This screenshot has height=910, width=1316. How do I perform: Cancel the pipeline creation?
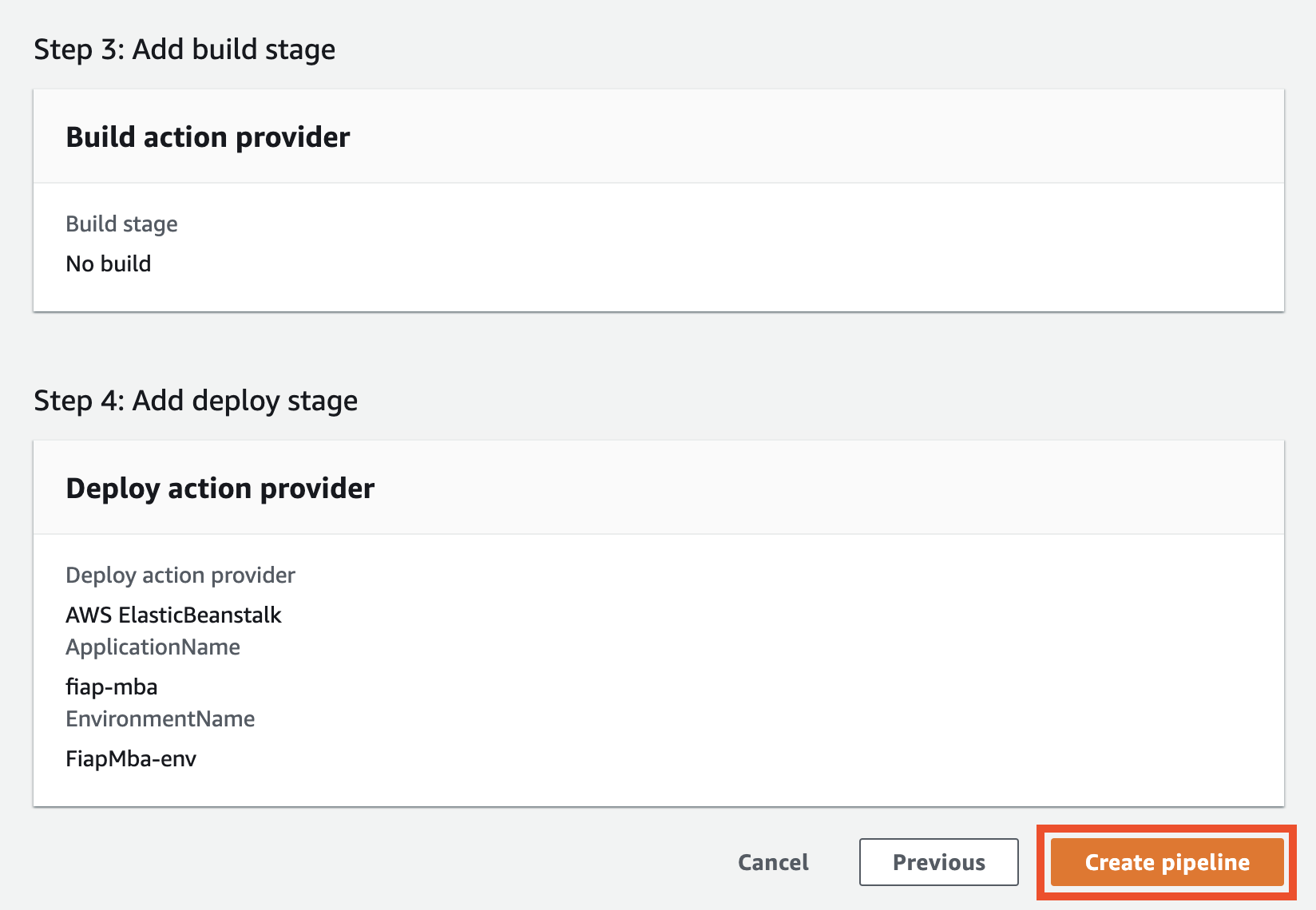tap(773, 862)
